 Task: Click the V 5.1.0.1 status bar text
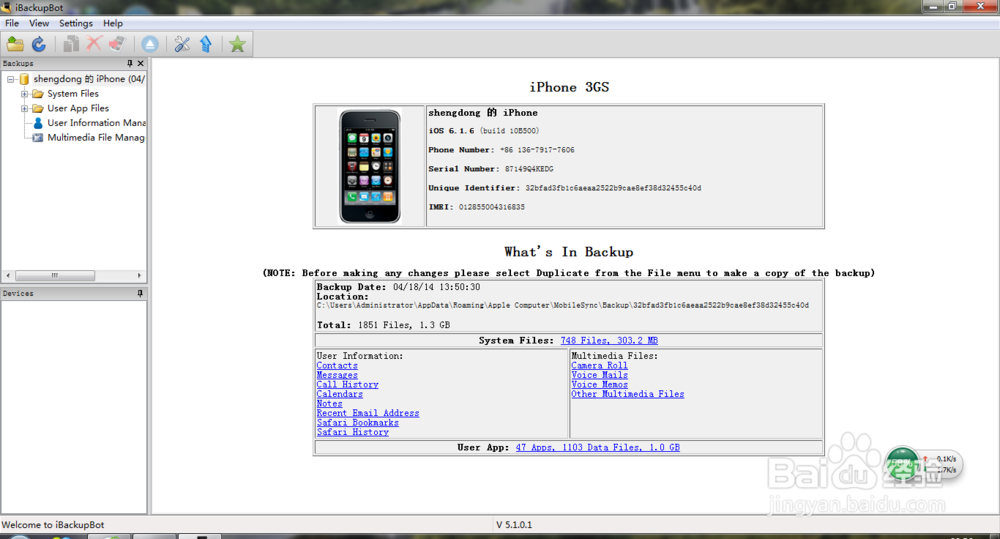pos(514,525)
